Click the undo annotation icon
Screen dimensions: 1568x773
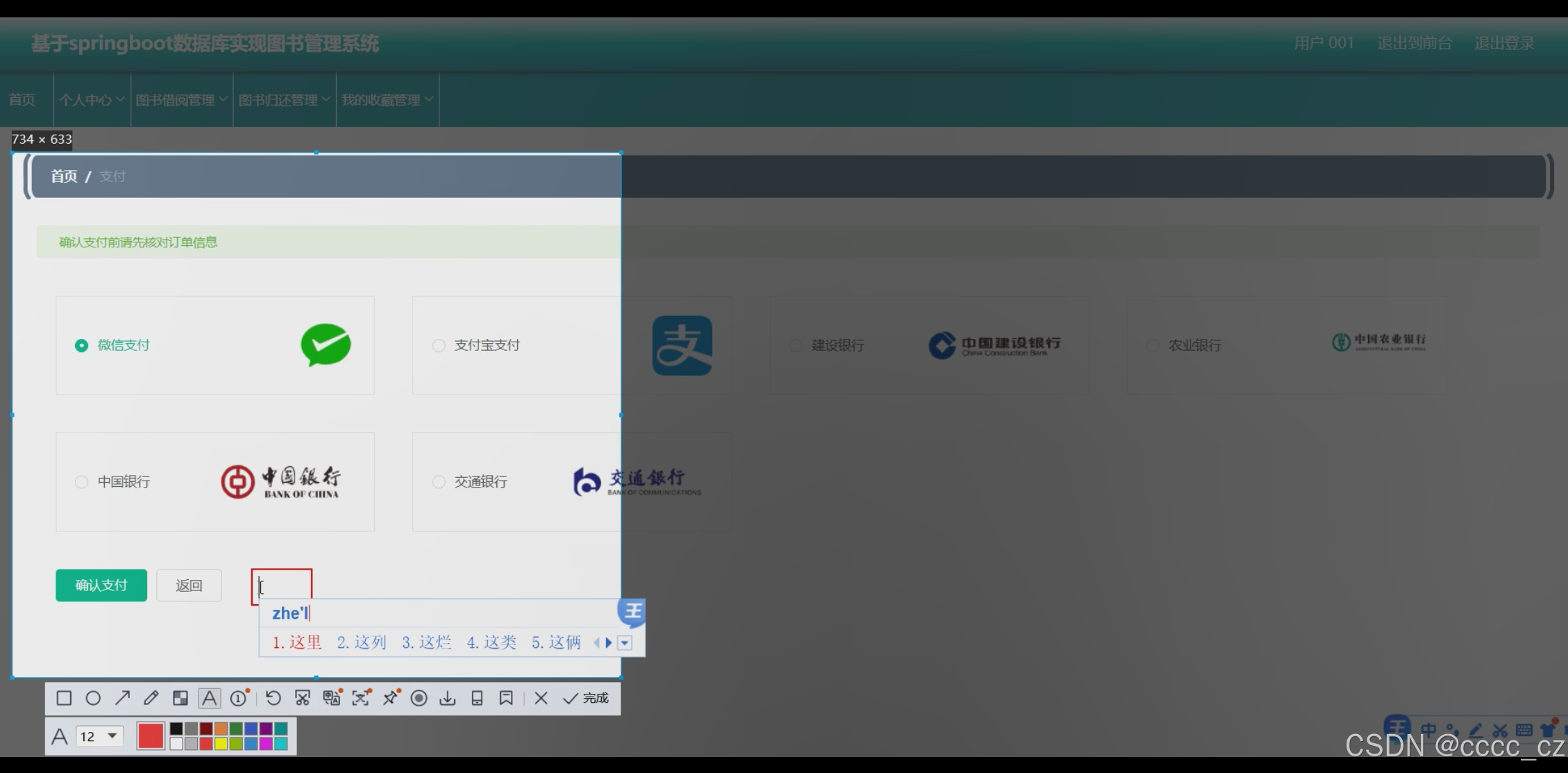(273, 698)
